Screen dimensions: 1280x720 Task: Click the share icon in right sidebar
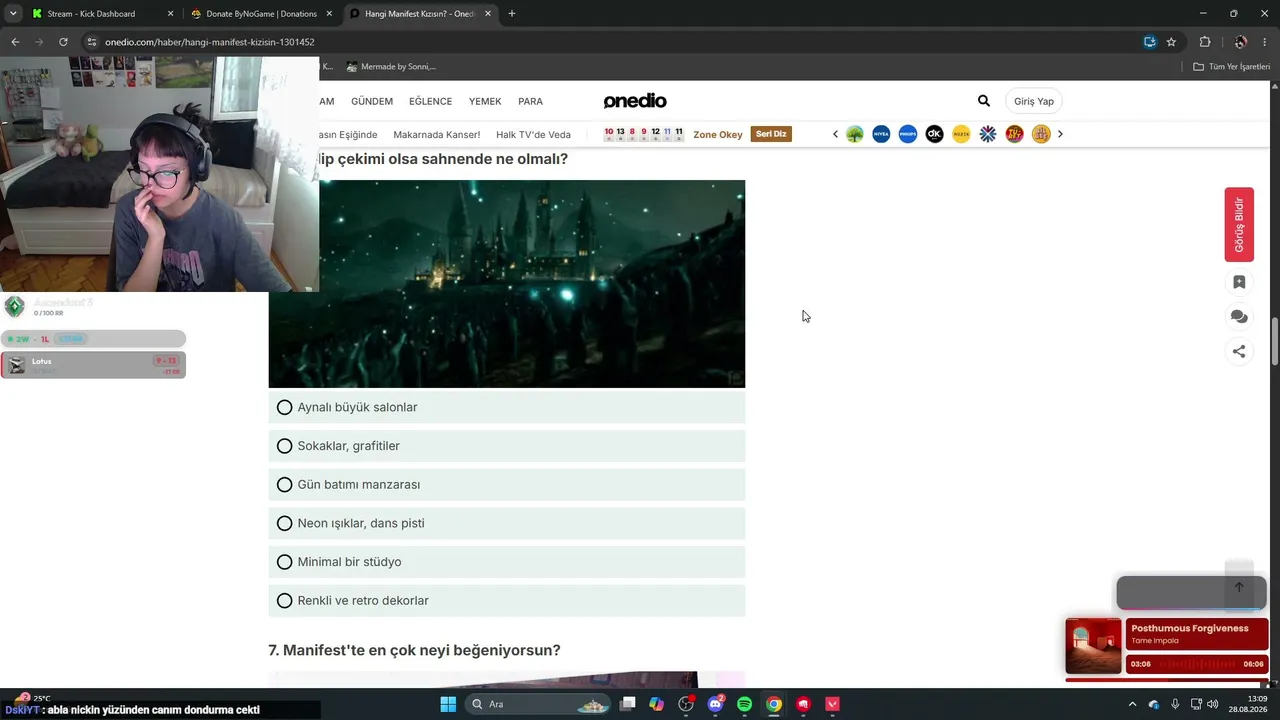(1239, 351)
